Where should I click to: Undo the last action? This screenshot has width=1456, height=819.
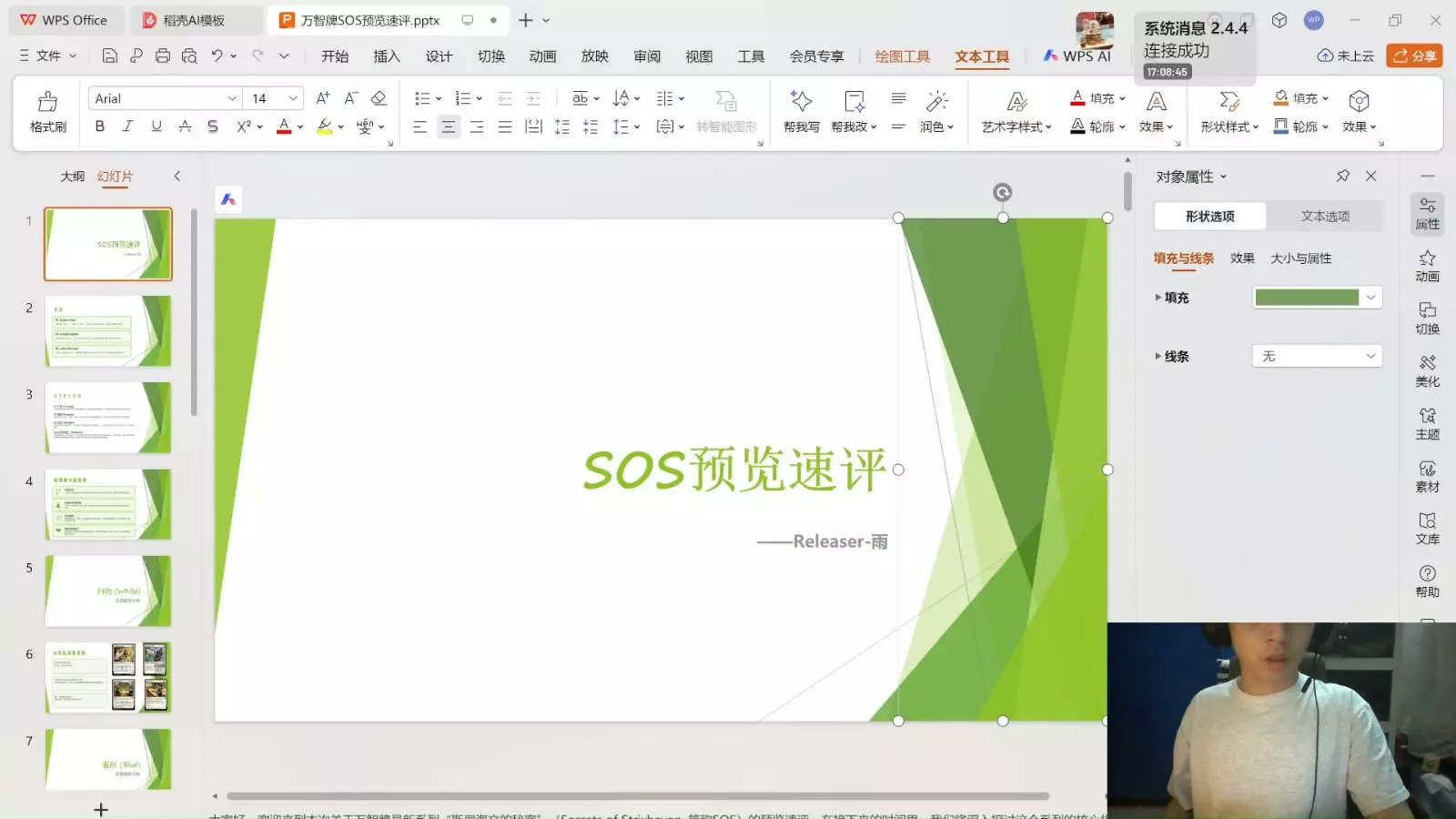[217, 56]
